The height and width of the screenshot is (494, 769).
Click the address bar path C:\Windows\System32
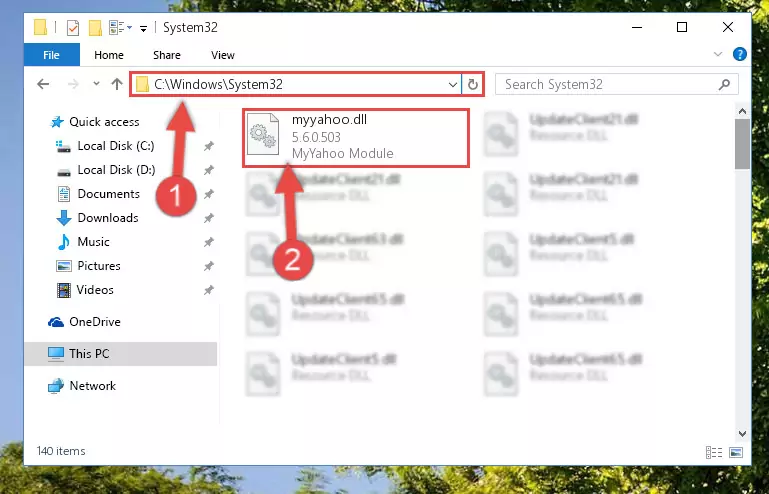218,84
